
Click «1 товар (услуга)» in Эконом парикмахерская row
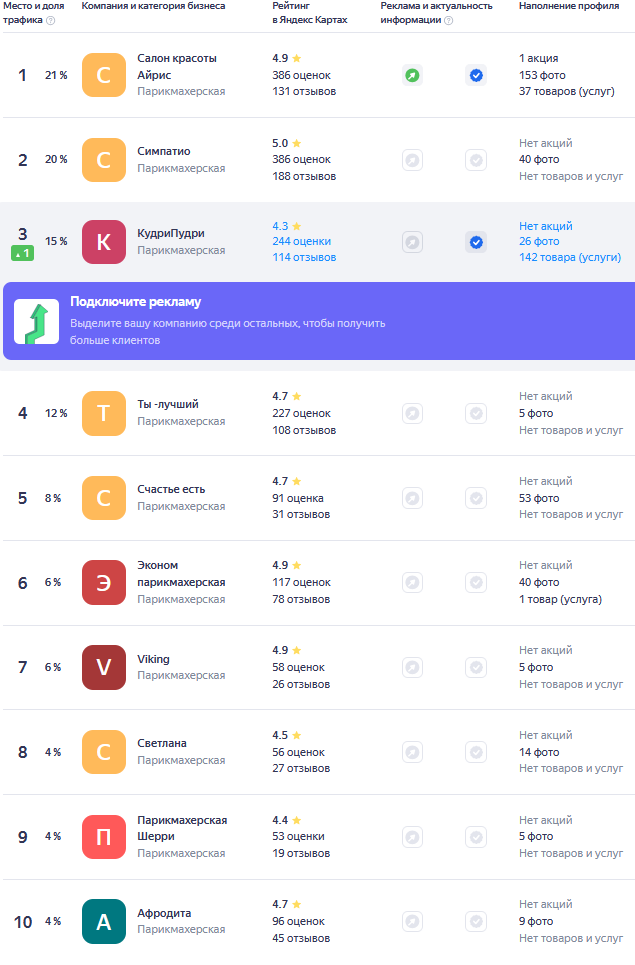point(560,599)
